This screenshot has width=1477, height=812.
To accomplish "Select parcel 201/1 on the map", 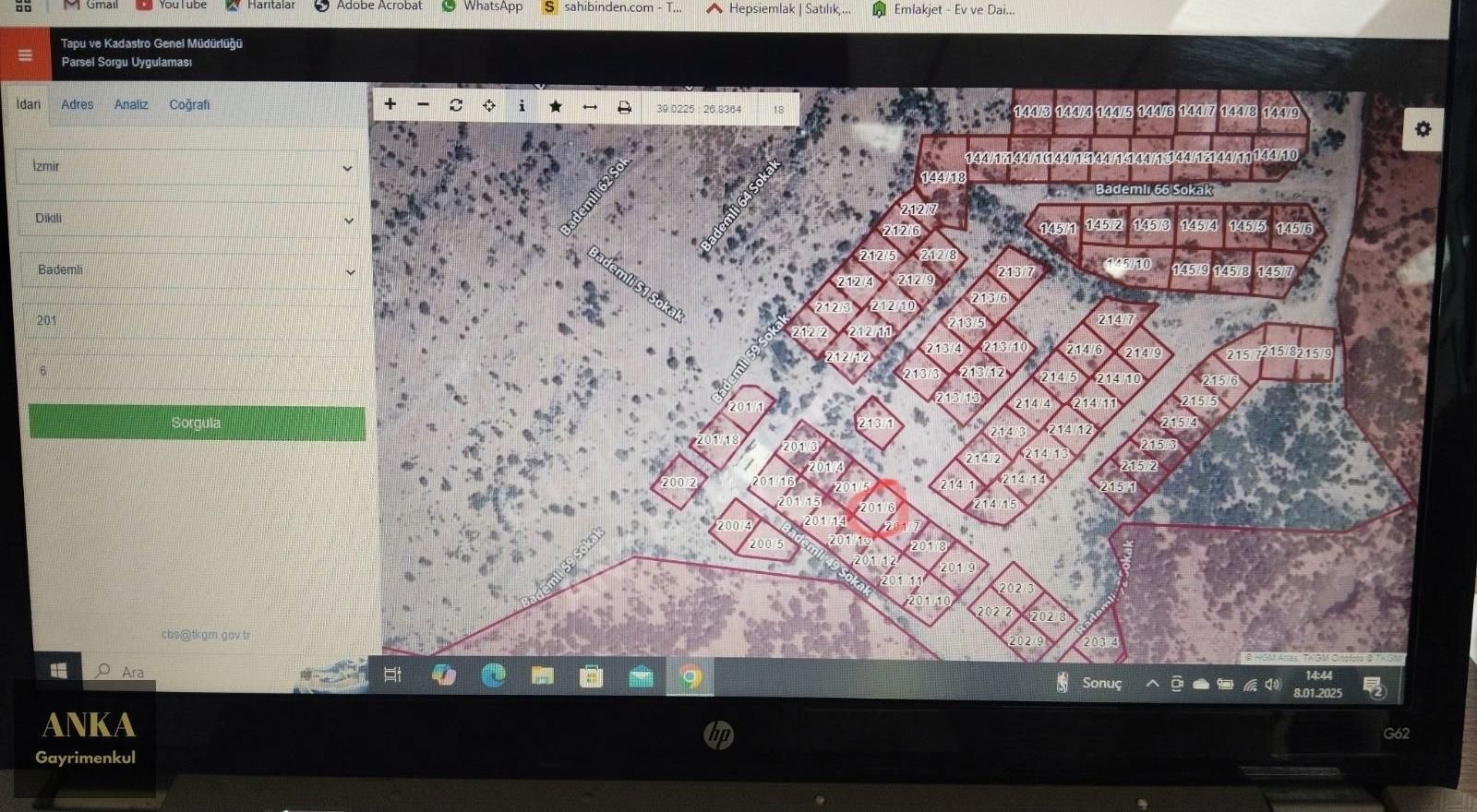I will [x=746, y=406].
